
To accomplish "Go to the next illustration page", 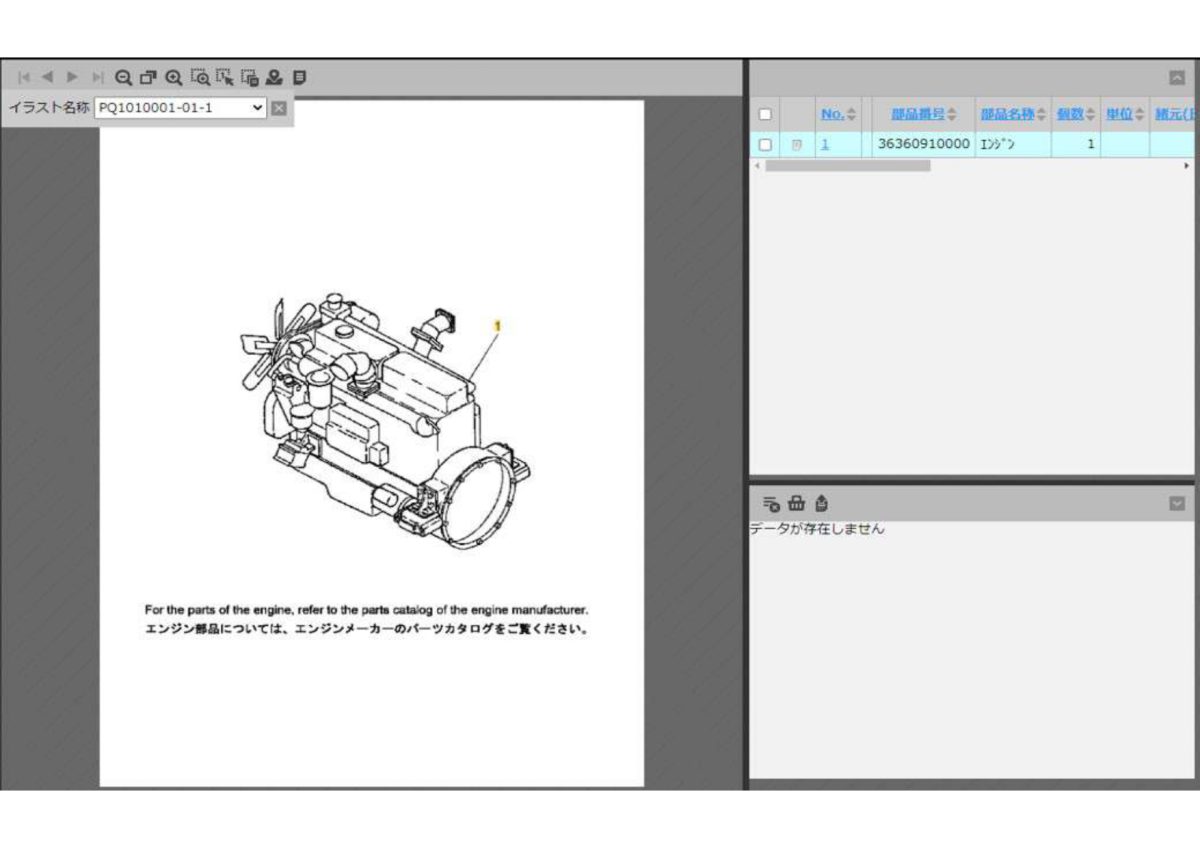I will point(72,77).
